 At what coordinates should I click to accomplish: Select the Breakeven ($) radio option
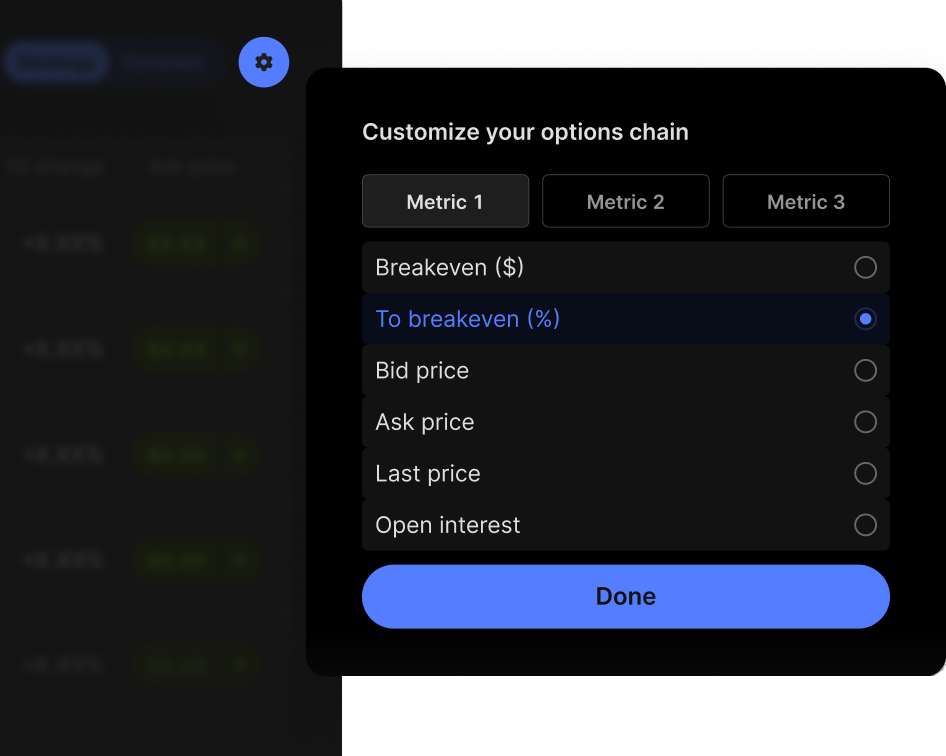point(865,268)
